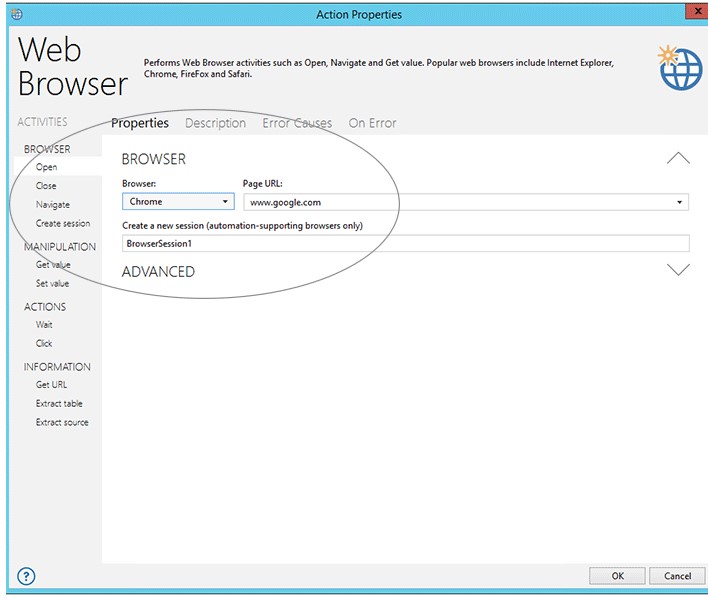Open the Browser dropdown showing Chrome
708x600 pixels.
(x=178, y=201)
